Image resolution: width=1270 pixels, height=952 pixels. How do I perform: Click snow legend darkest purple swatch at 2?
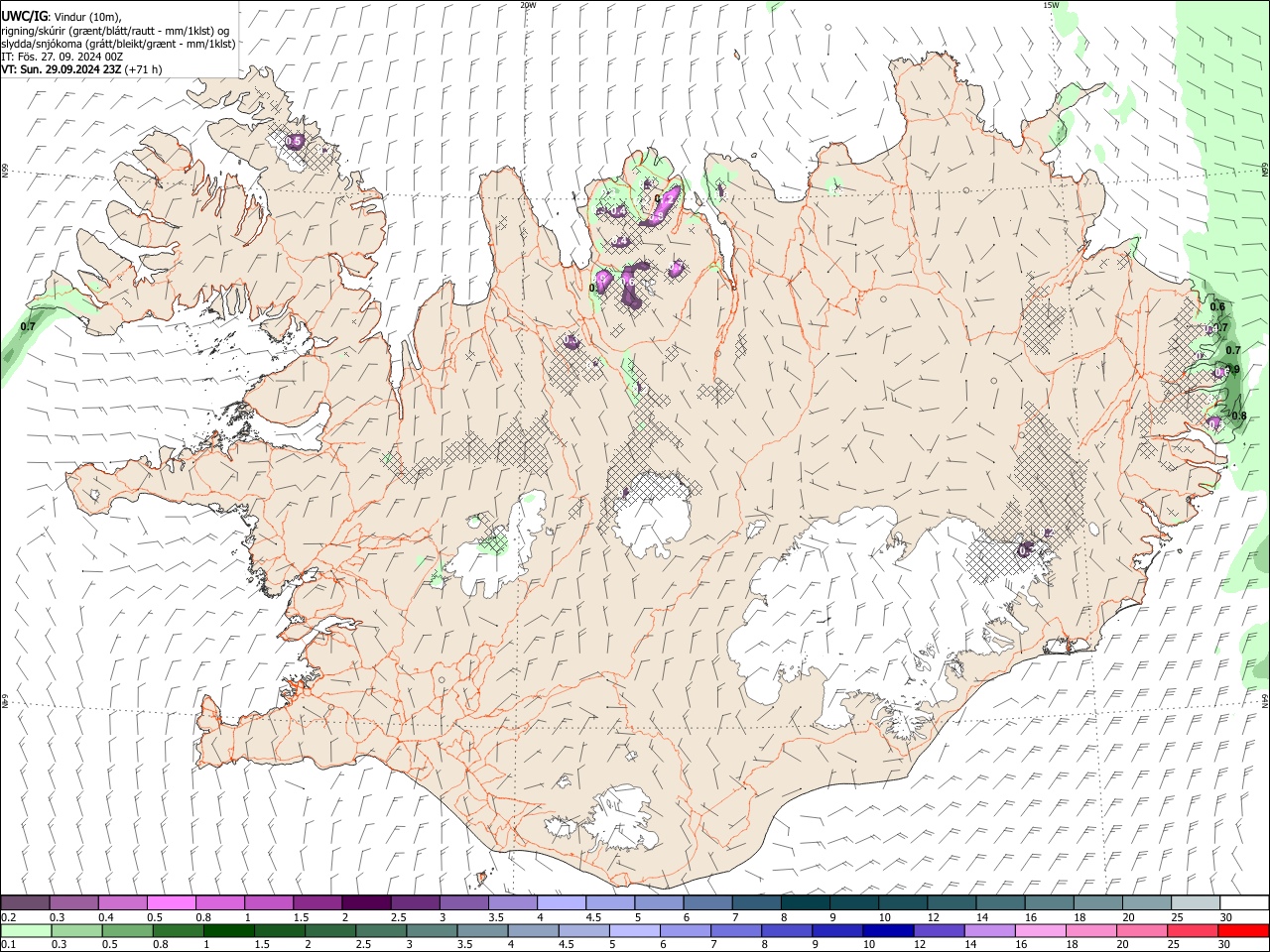point(365,902)
